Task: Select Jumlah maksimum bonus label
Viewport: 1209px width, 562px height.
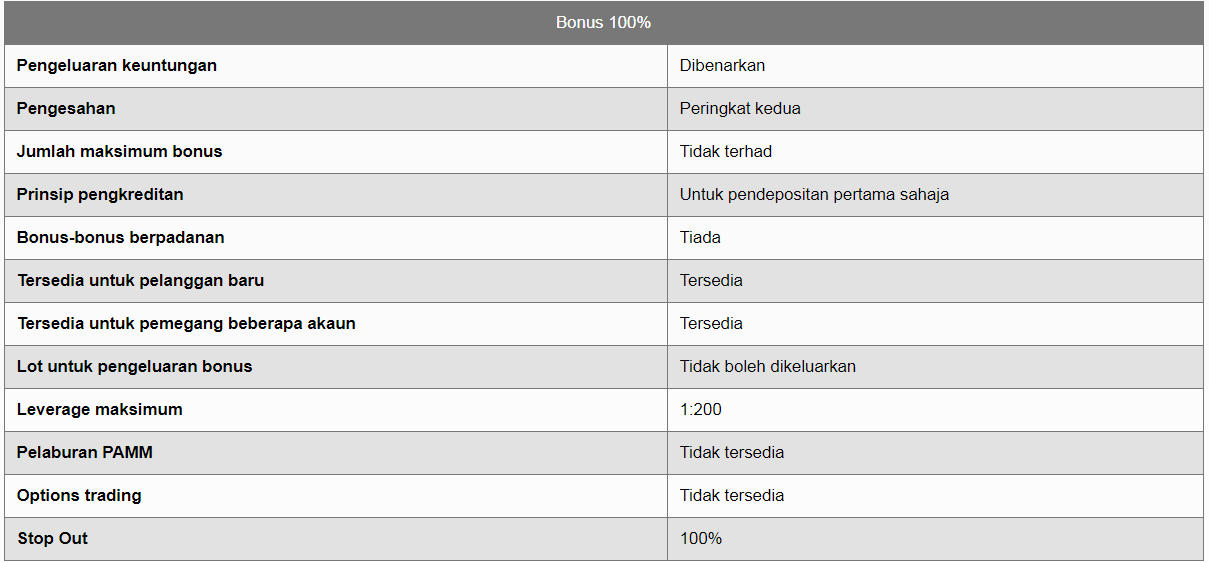Action: coord(120,152)
